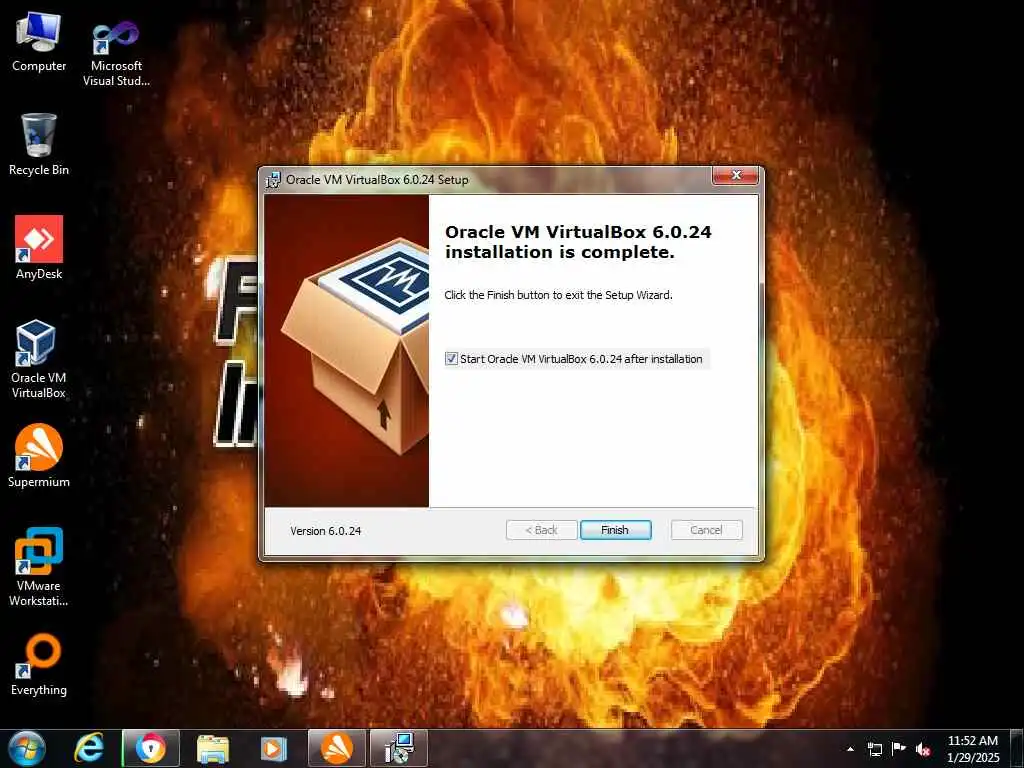
Task: Click the Back button in Setup wizard
Action: [541, 530]
